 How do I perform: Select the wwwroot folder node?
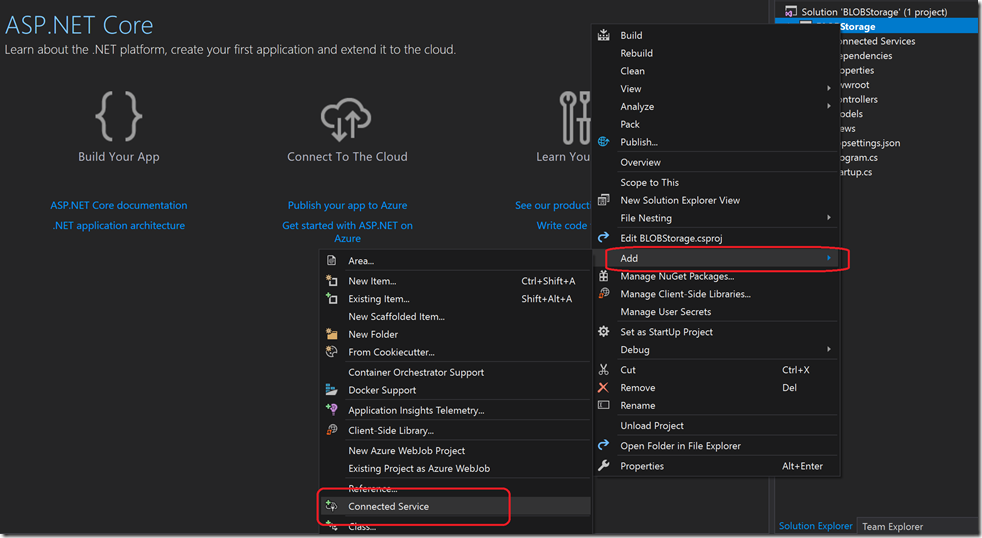[x=854, y=85]
